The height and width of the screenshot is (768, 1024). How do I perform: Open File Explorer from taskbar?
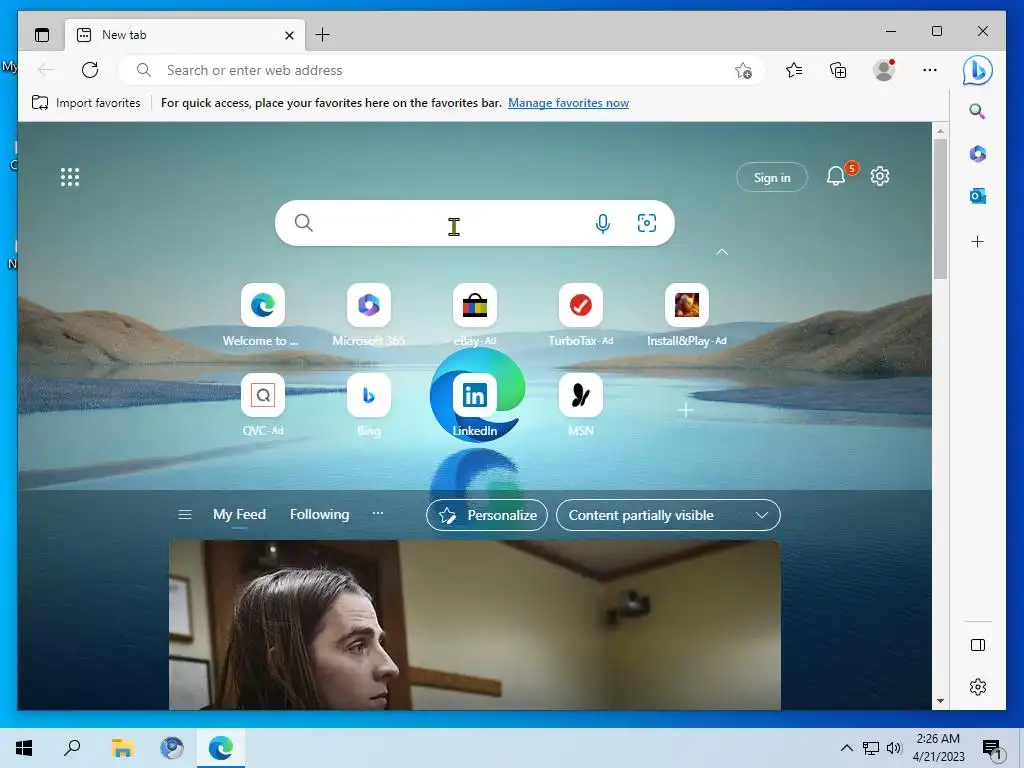[122, 748]
